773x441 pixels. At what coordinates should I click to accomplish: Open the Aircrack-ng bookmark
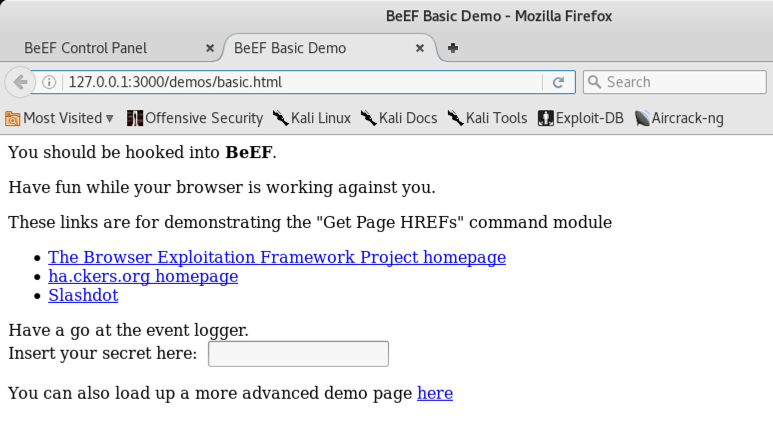[679, 118]
